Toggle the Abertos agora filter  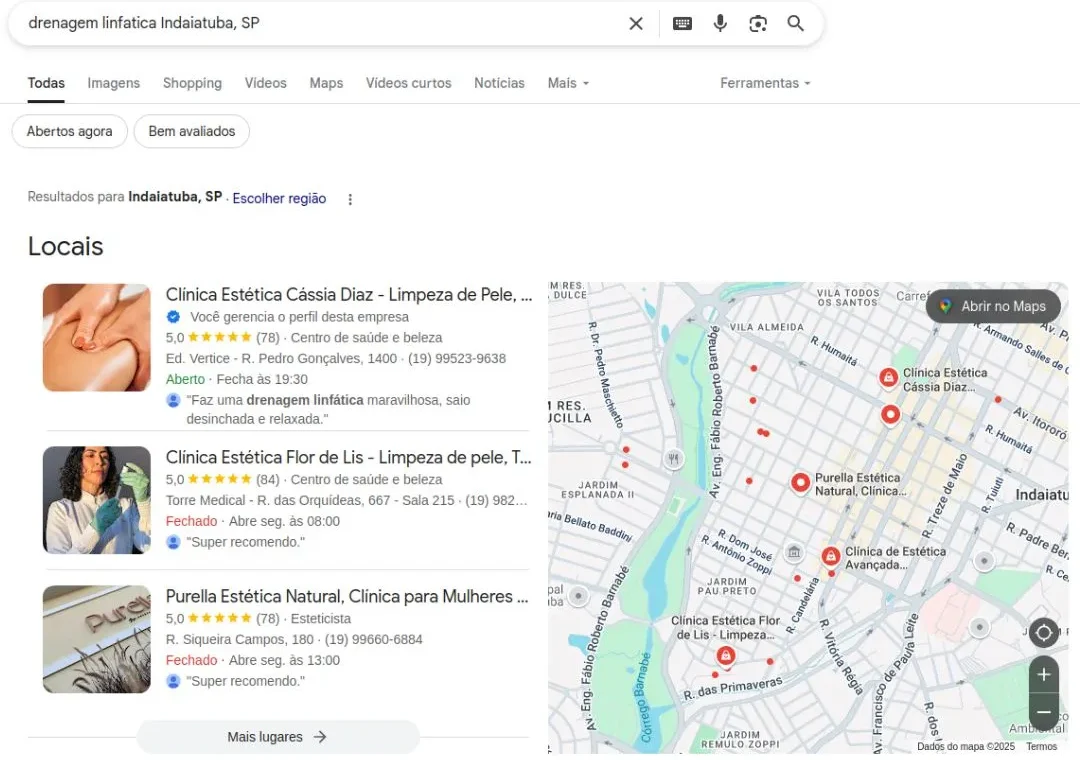(69, 131)
